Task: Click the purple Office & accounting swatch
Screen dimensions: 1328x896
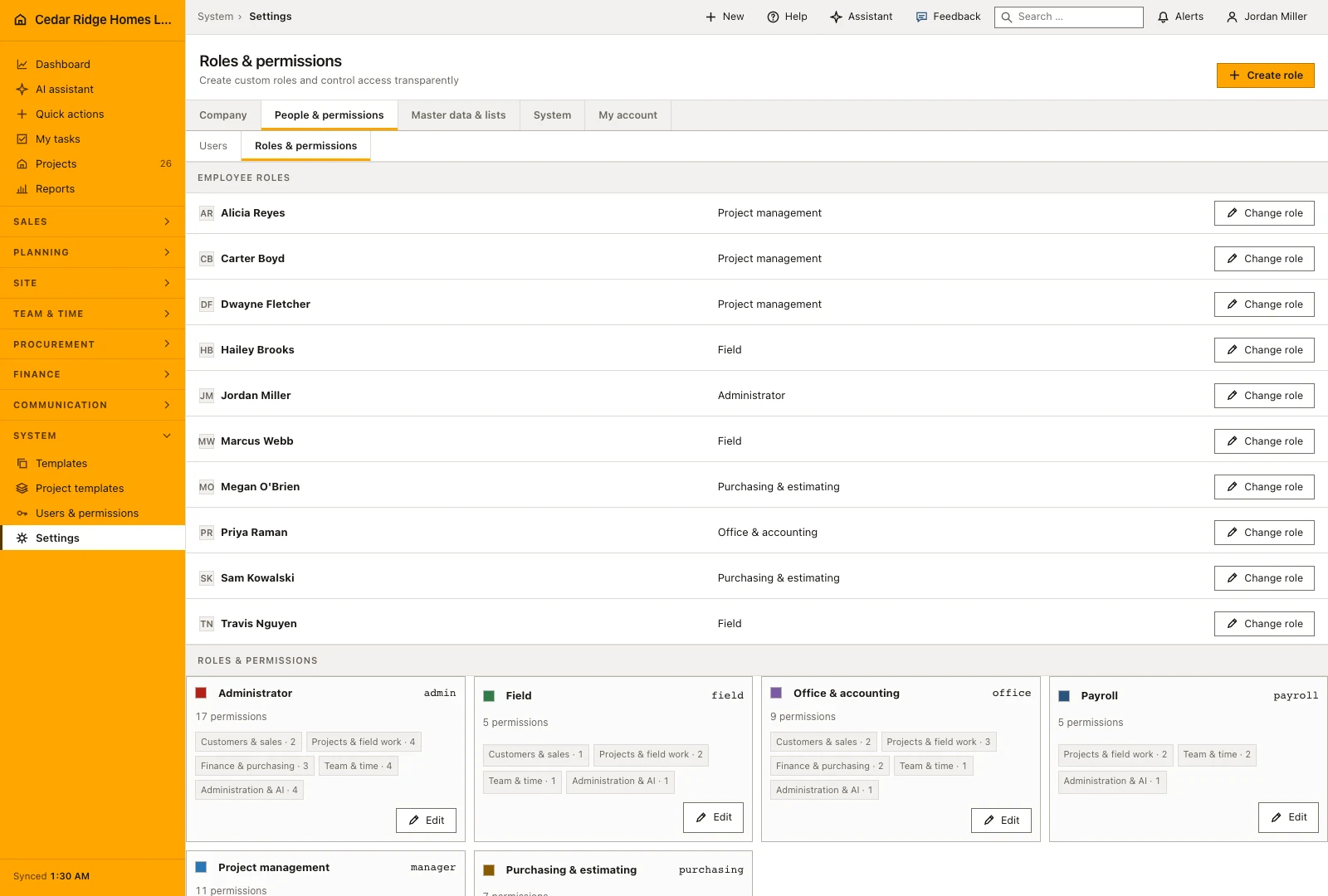Action: click(x=776, y=693)
